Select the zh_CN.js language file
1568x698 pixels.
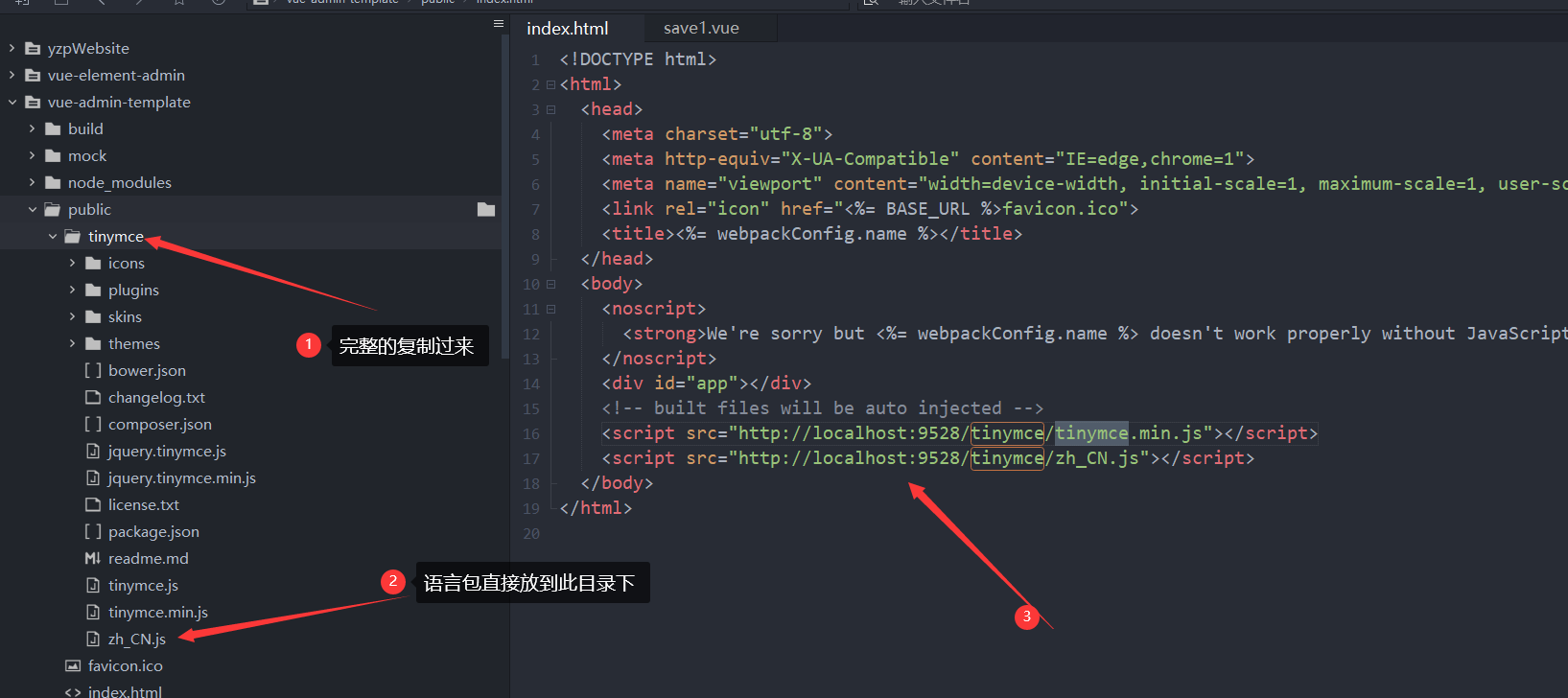click(137, 639)
